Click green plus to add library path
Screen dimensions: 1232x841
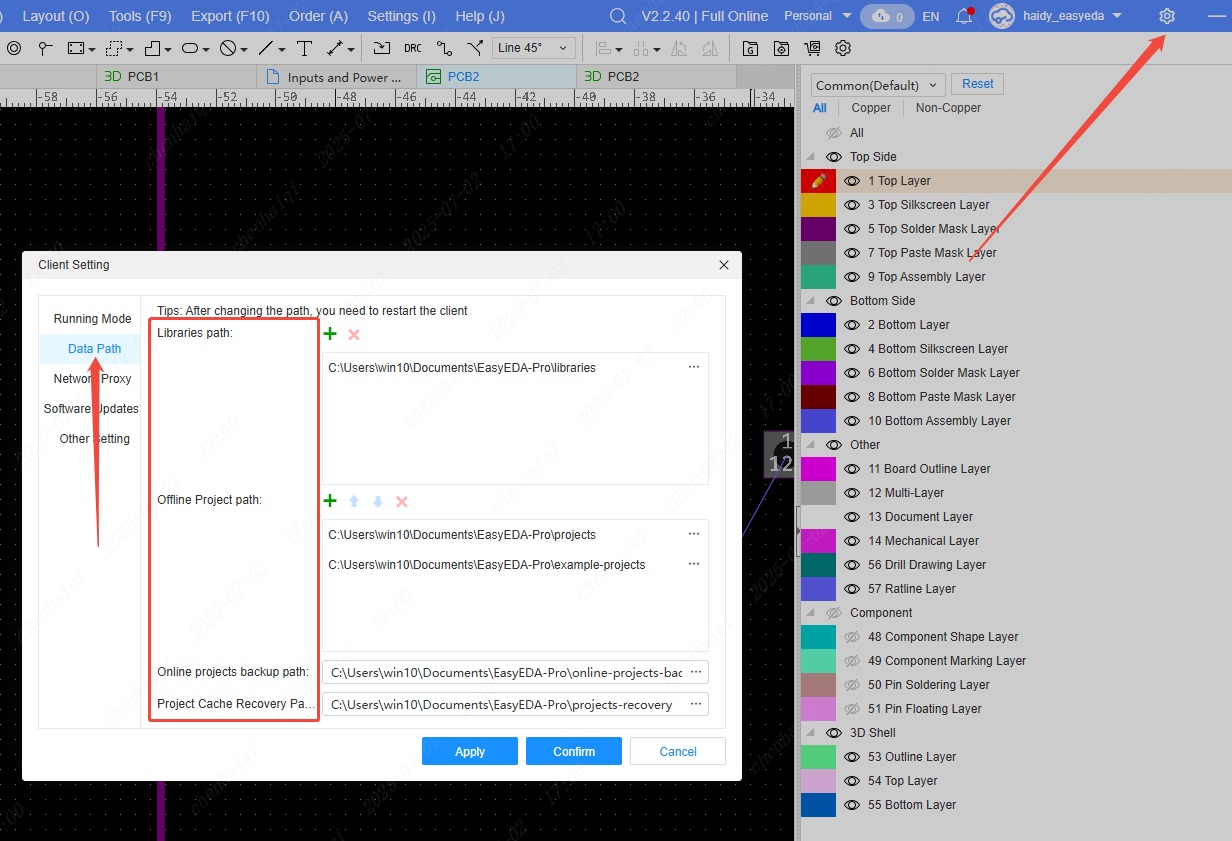[x=331, y=334]
